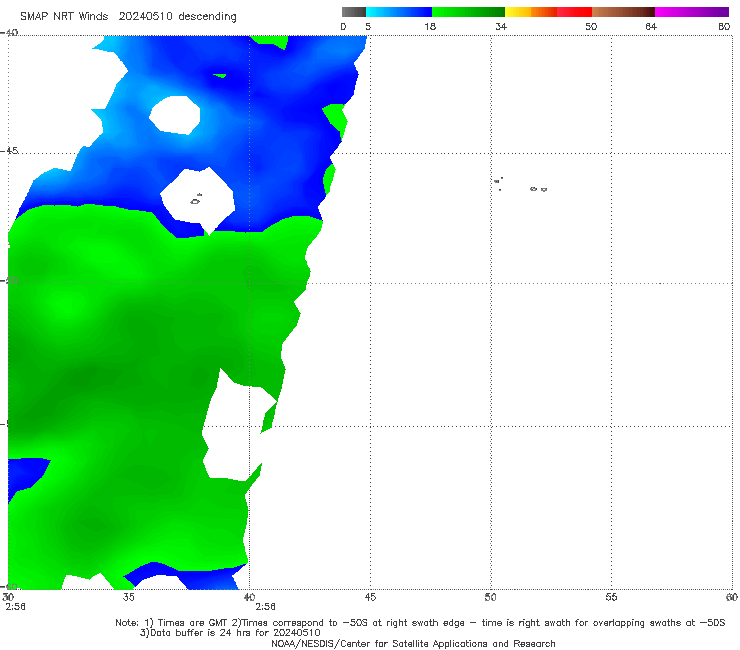740x650 pixels.
Task: Click the '-40' latitude axis label
Action: 9,33
